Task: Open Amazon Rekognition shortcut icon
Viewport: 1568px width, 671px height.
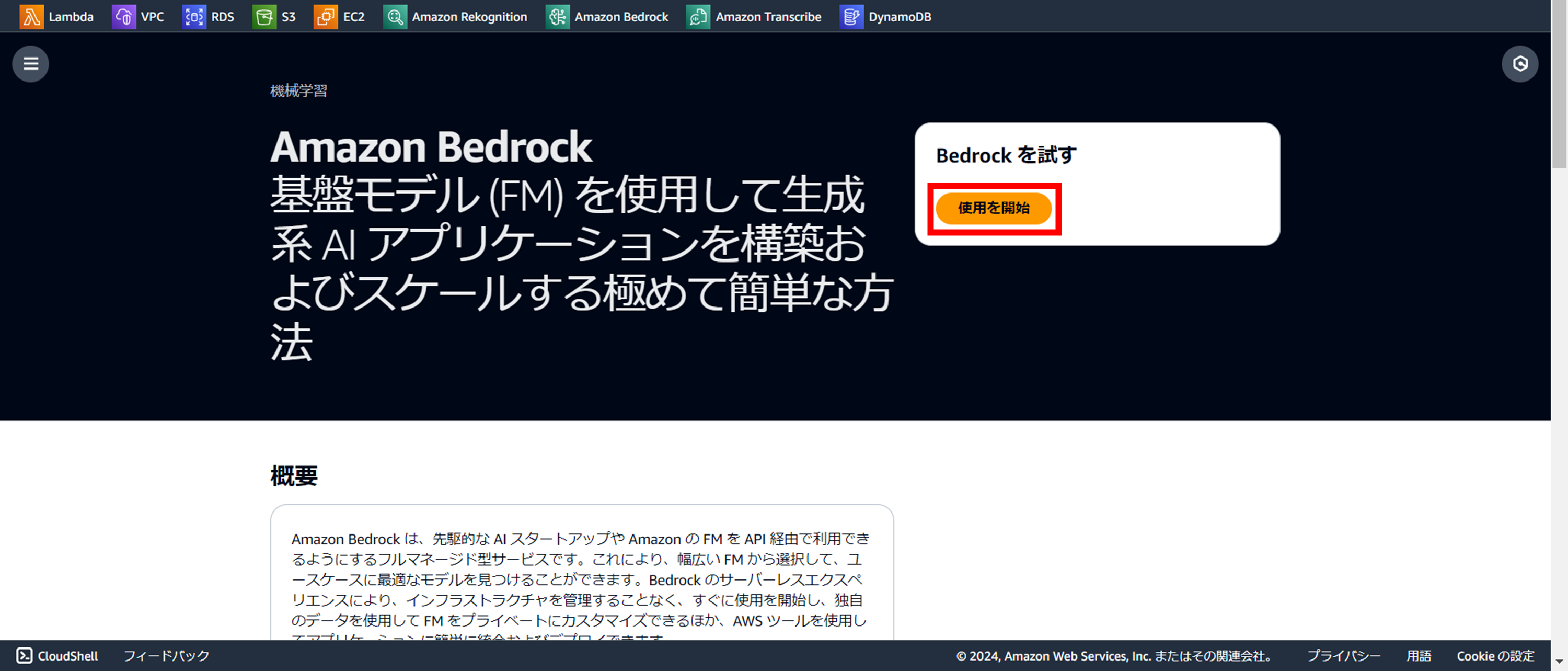Action: point(395,16)
